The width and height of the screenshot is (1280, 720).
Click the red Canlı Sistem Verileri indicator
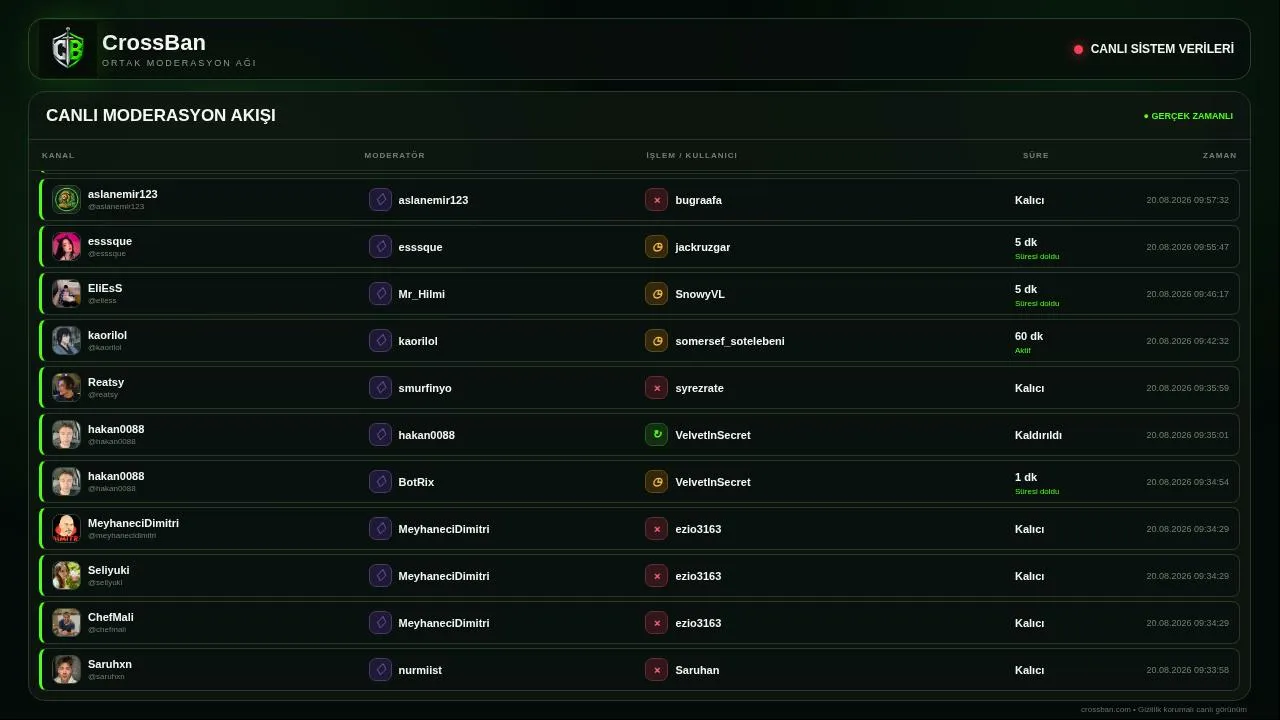1078,49
